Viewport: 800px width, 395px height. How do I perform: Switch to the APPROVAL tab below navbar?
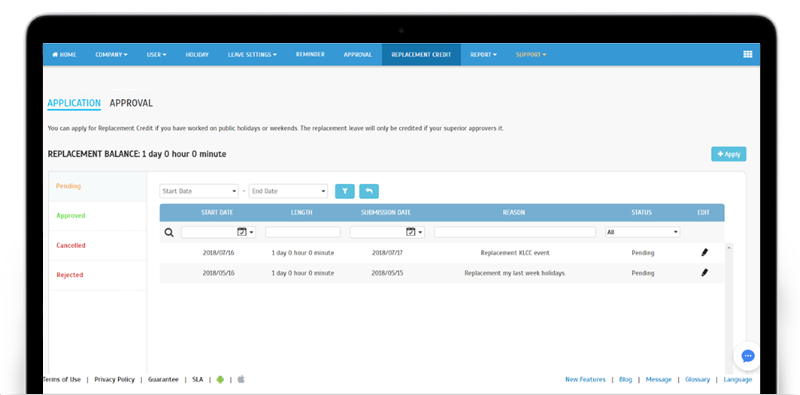click(x=131, y=103)
